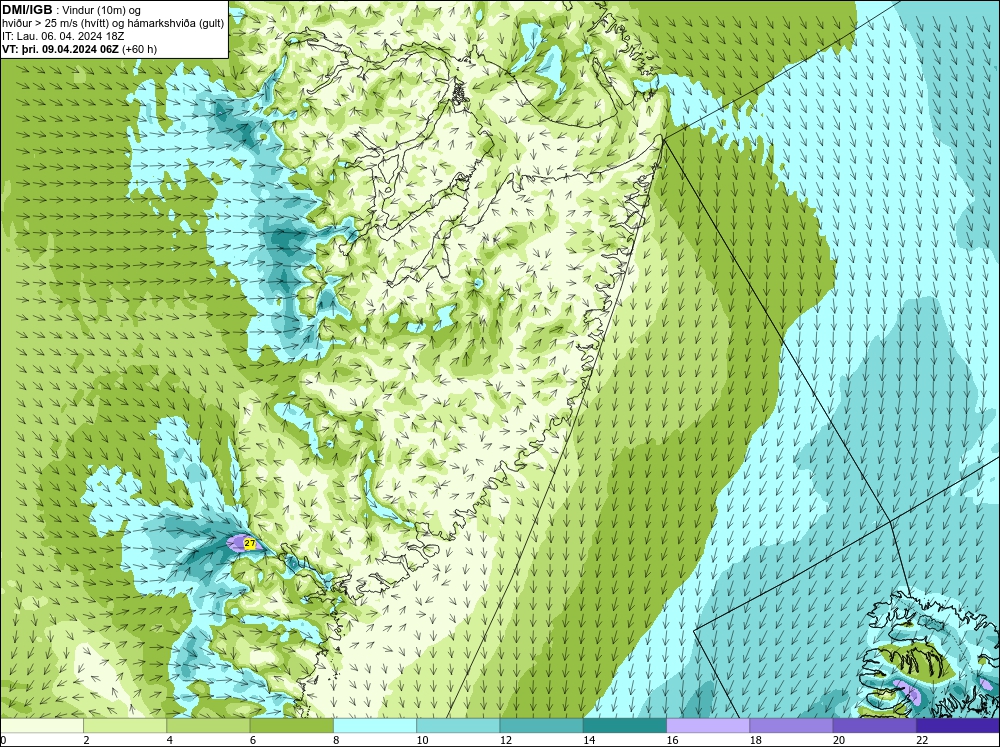Click the legend label 2
This screenshot has height=747, width=1000.
click(86, 740)
